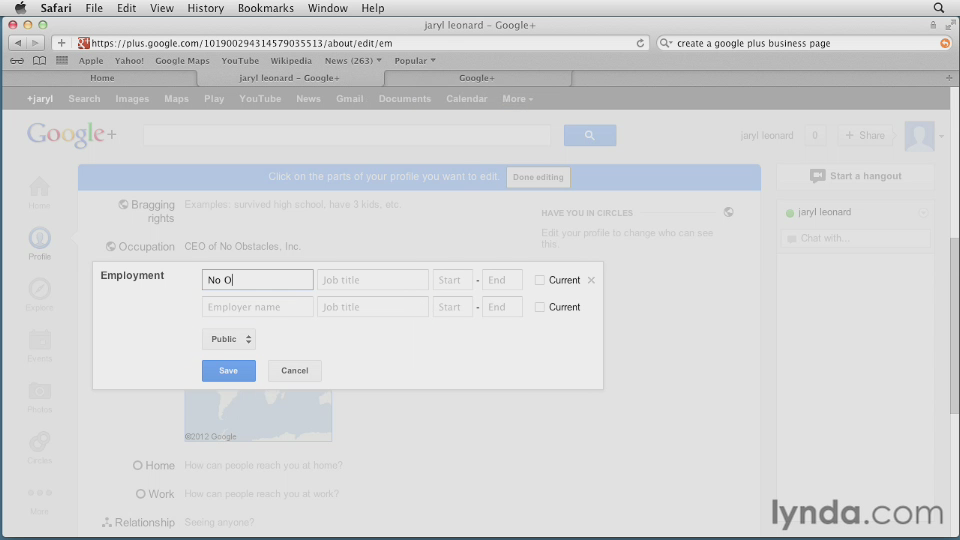
Task: Click the first Job title field
Action: (x=372, y=280)
